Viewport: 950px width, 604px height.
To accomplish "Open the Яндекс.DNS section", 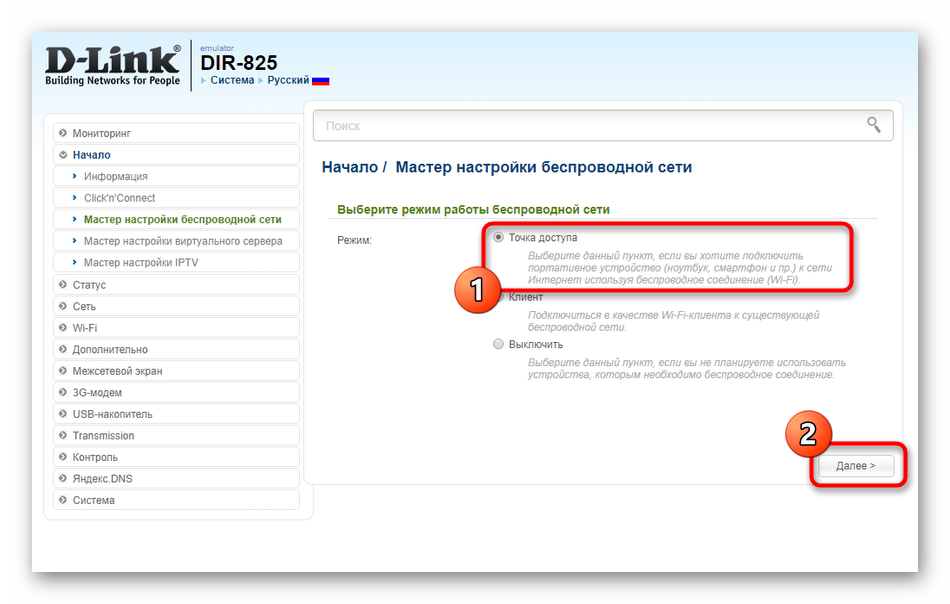I will 102,479.
